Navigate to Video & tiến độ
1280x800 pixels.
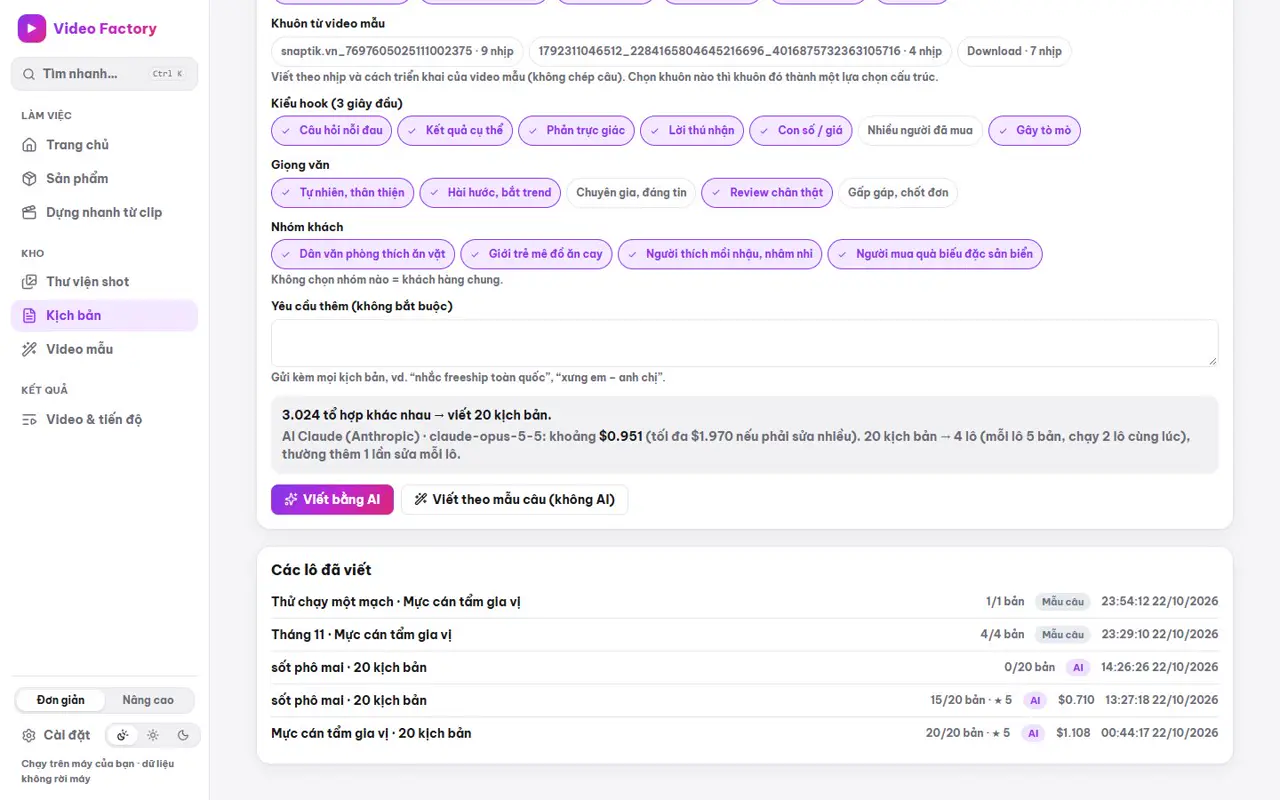pos(104,420)
